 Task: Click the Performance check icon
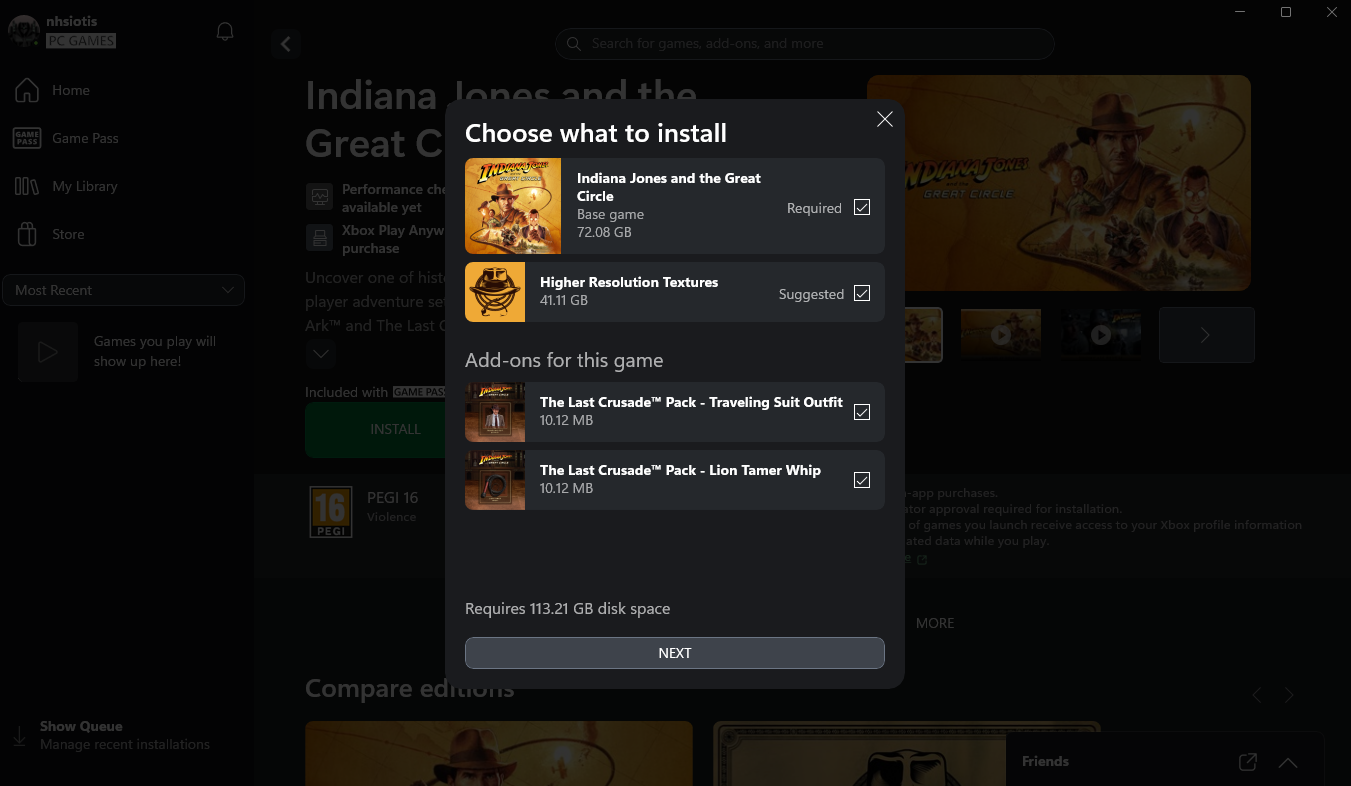coord(320,197)
